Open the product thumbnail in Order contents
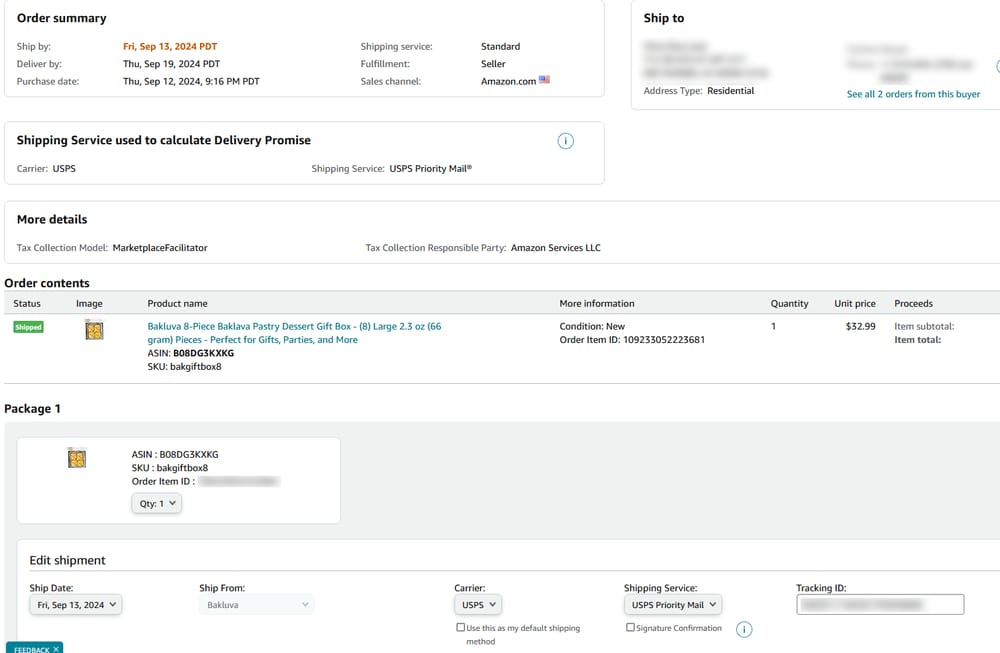The width and height of the screenshot is (1000, 653). [94, 330]
